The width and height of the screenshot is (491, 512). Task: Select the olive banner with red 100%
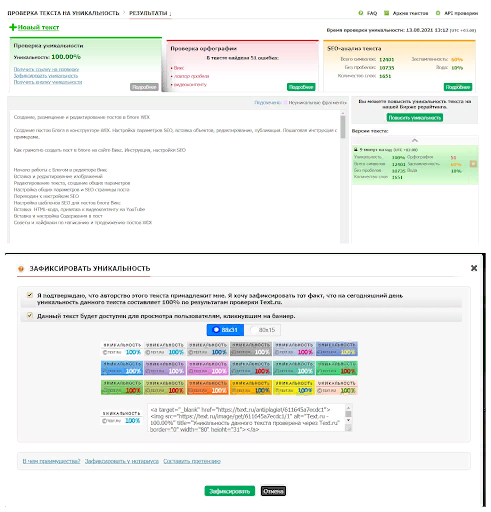(165, 387)
